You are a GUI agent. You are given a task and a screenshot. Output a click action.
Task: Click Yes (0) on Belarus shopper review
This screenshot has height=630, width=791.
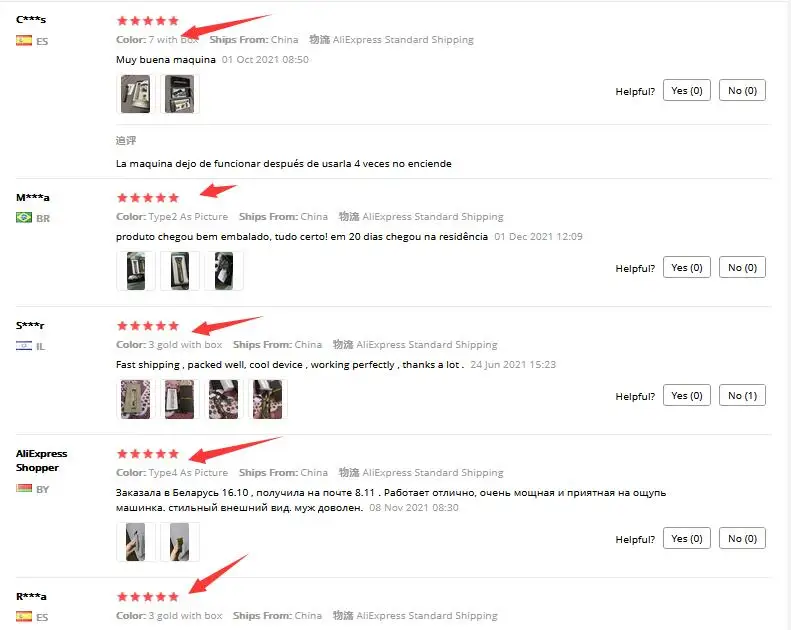687,539
